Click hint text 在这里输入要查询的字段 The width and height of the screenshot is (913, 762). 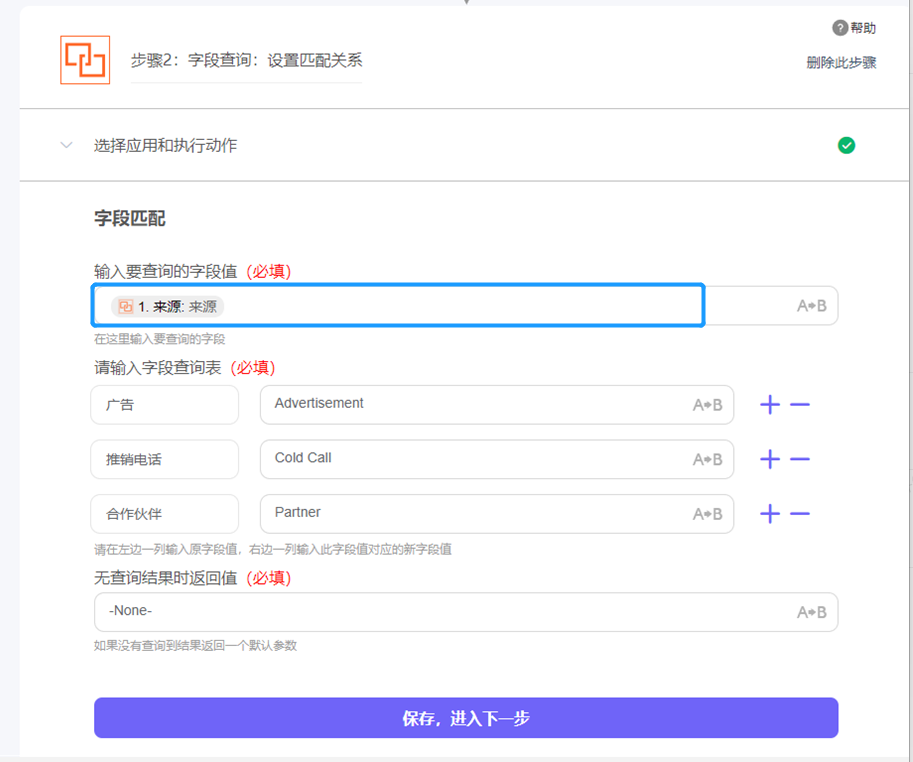point(160,339)
